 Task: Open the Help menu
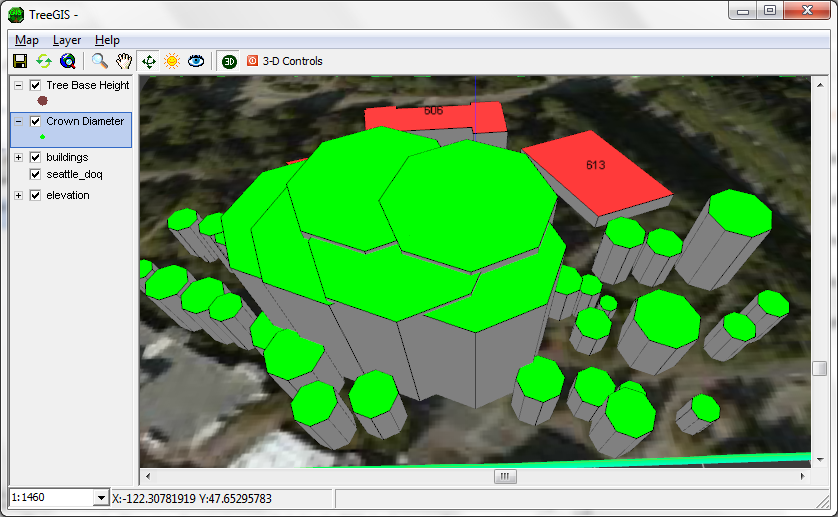click(107, 40)
